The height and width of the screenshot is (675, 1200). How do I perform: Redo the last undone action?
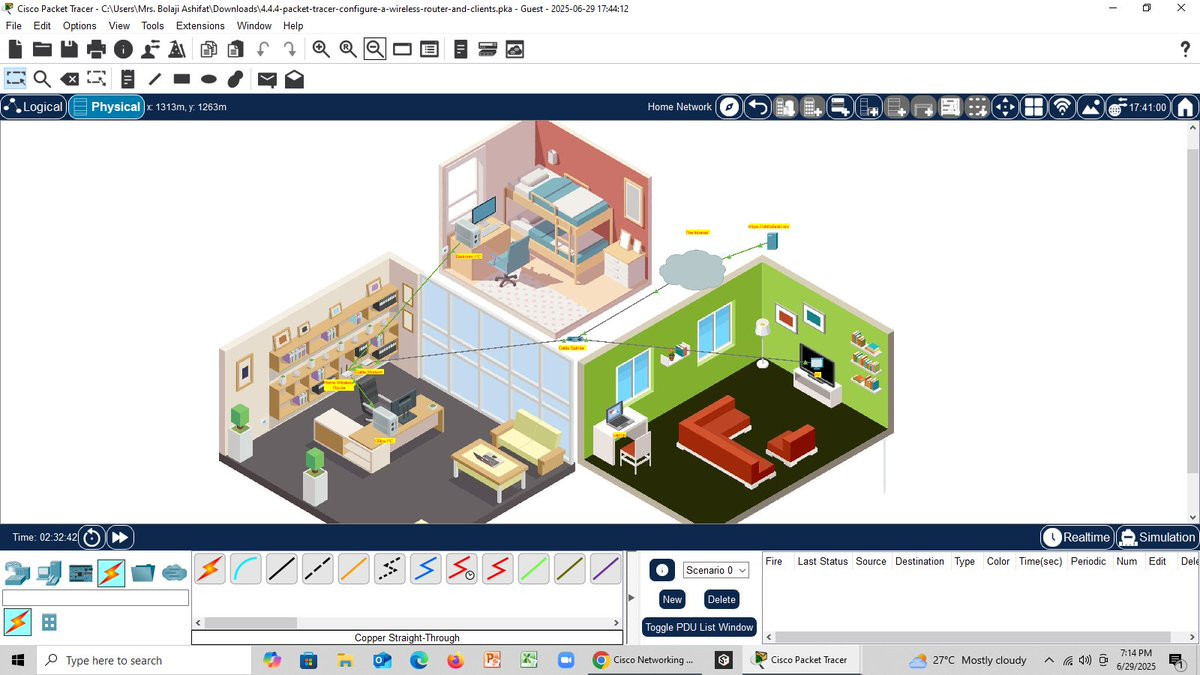click(x=290, y=49)
